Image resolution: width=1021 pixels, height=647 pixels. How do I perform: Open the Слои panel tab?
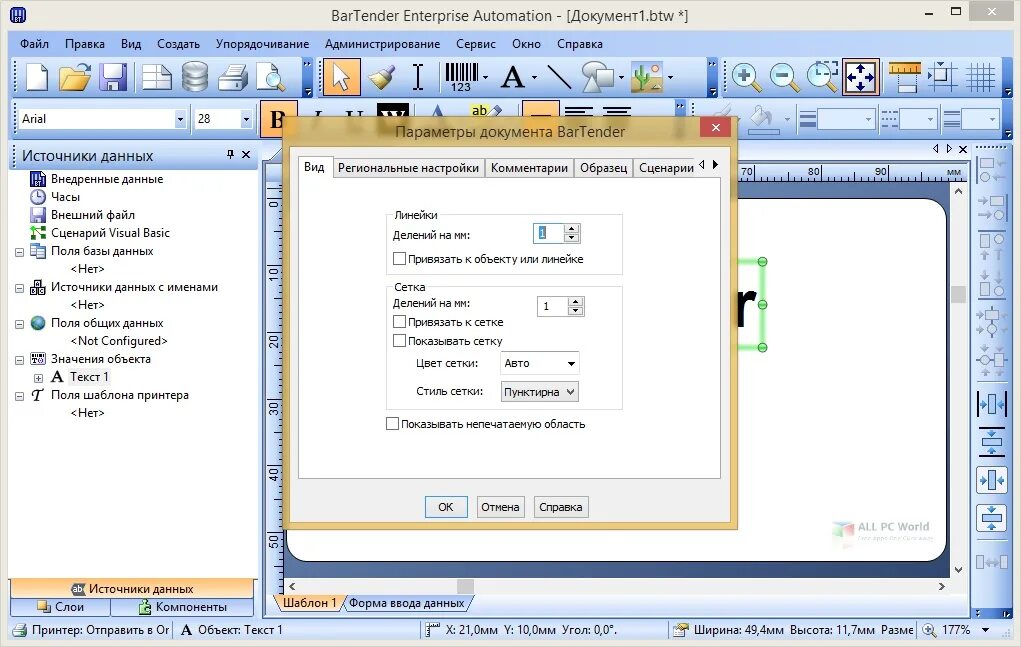click(61, 607)
